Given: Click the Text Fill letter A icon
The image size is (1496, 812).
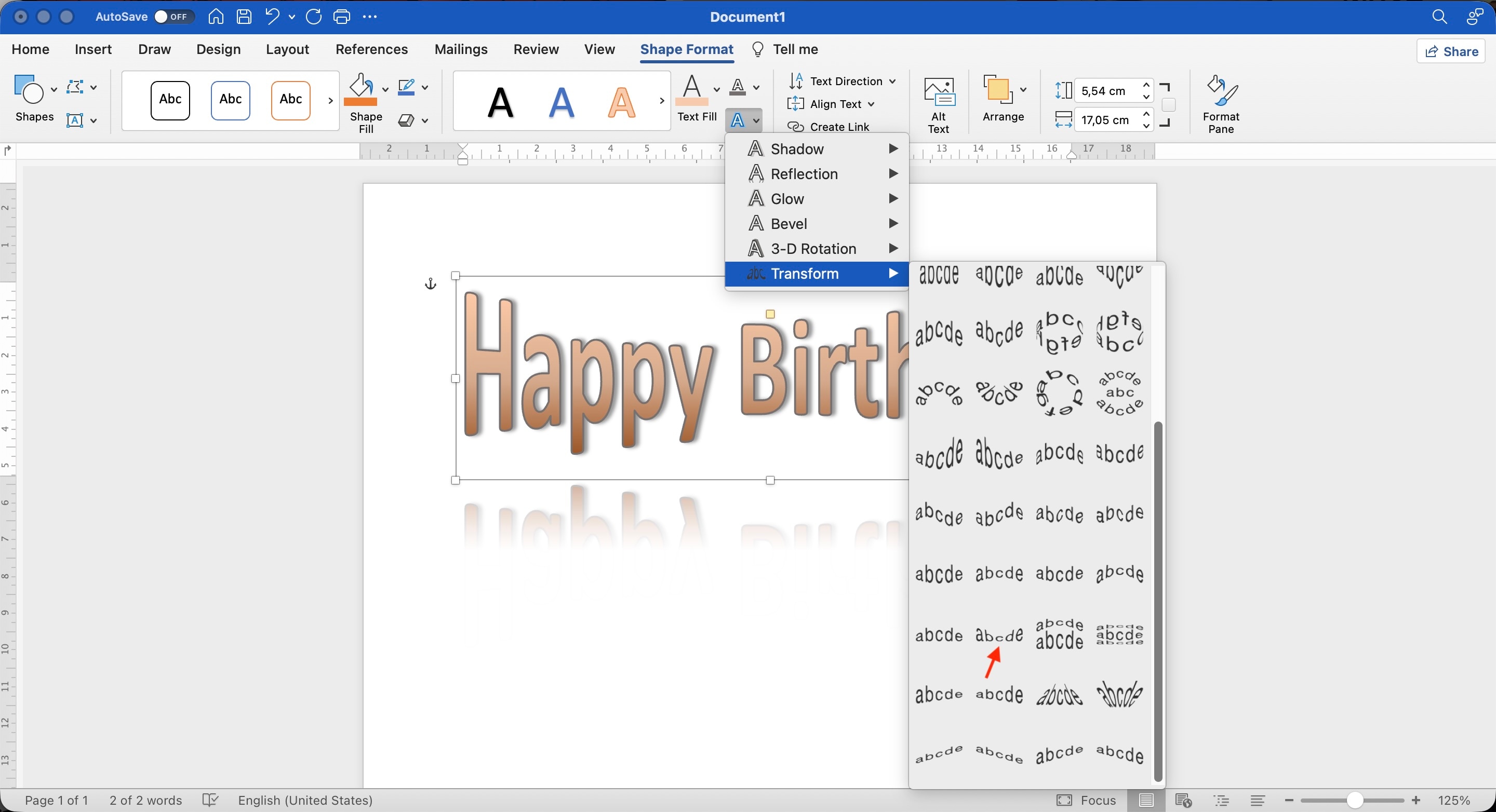Looking at the screenshot, I should coord(692,89).
